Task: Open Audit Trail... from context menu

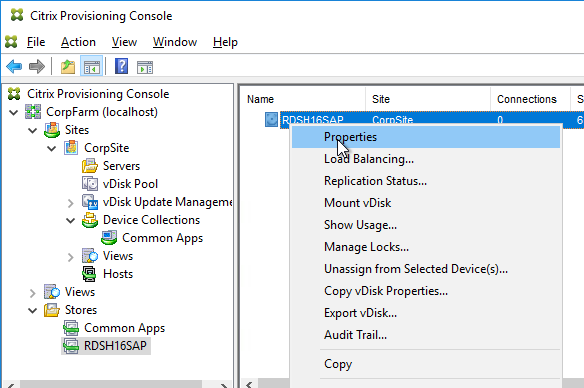Action: tap(426, 335)
